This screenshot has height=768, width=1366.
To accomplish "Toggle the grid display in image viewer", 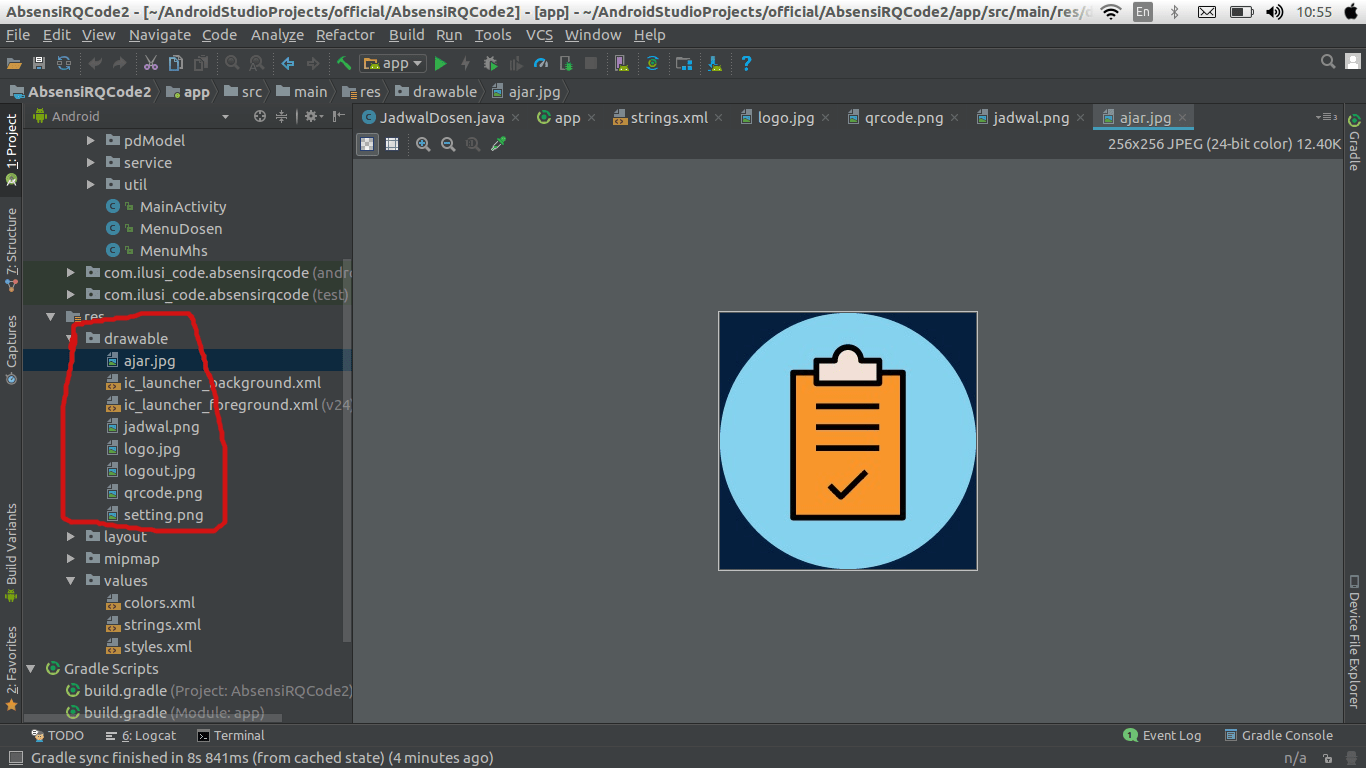I will [392, 144].
